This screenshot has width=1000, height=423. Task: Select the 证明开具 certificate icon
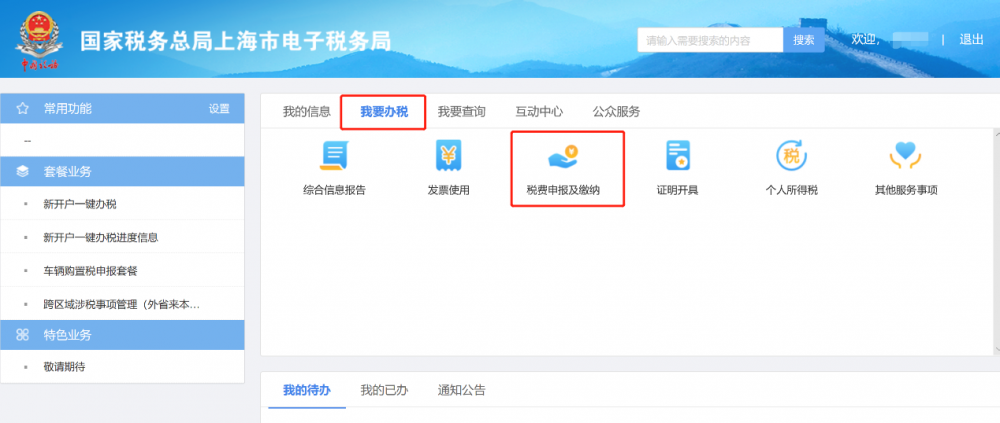pos(677,157)
